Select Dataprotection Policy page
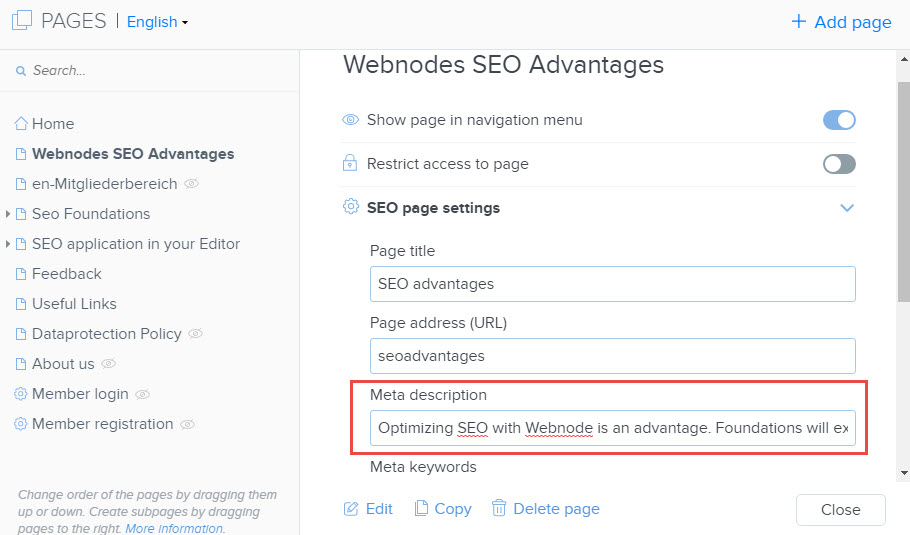The image size is (910, 535). tap(107, 334)
